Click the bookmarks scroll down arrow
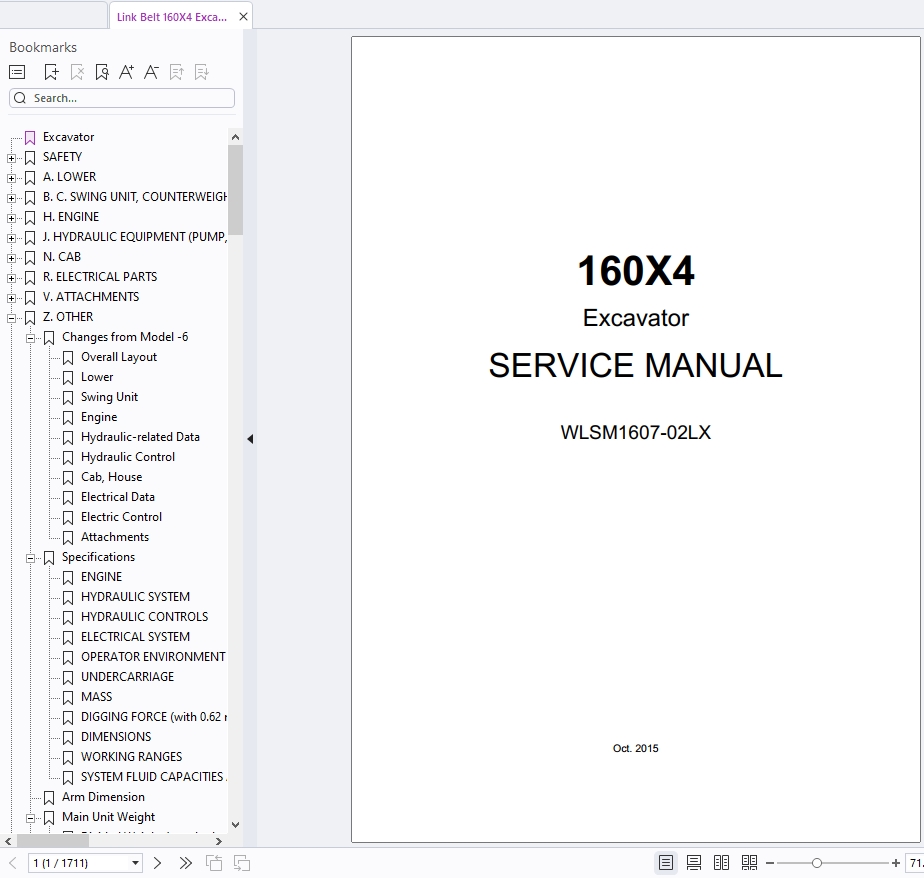 [x=235, y=825]
